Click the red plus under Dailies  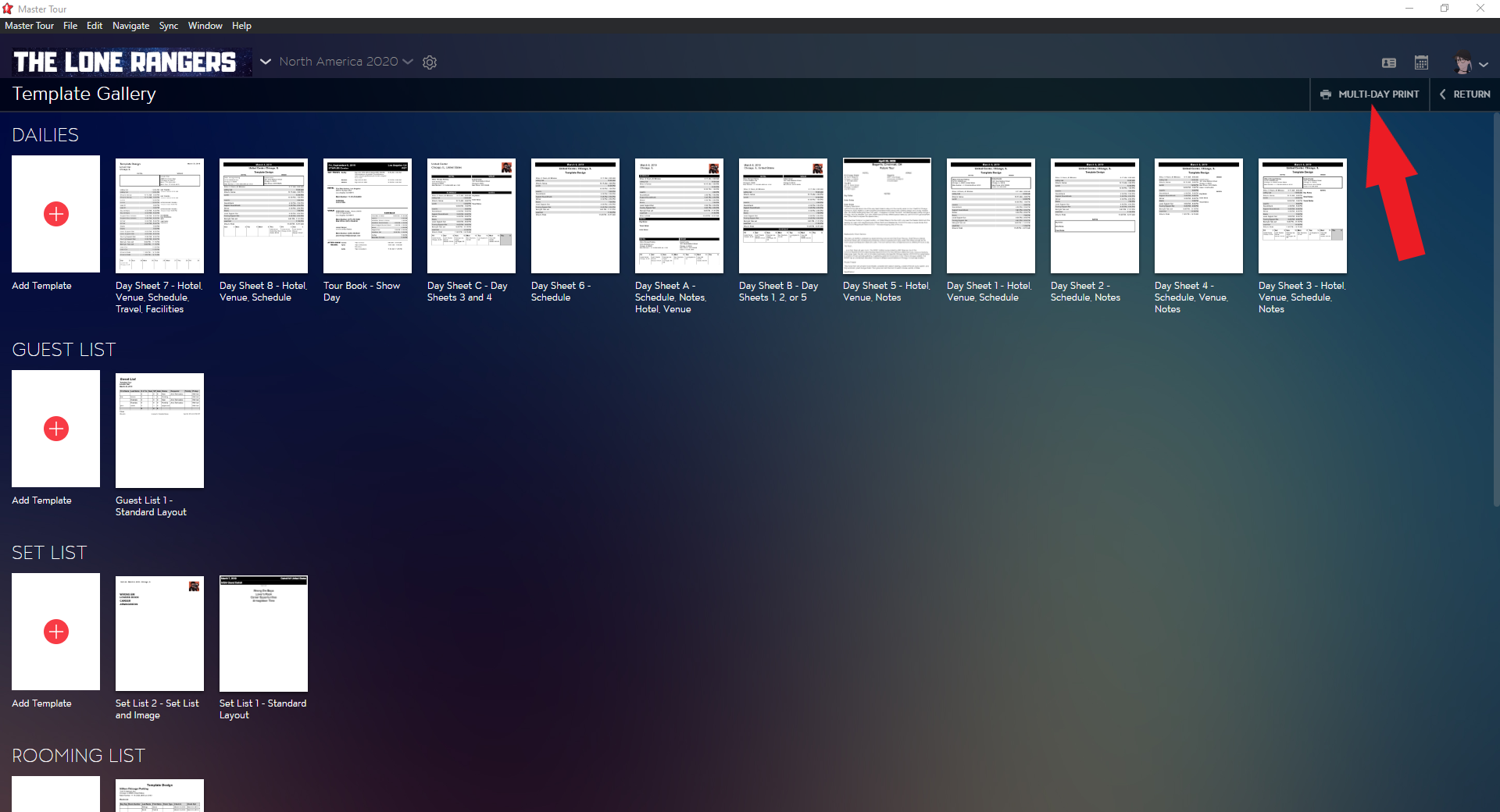tap(56, 214)
